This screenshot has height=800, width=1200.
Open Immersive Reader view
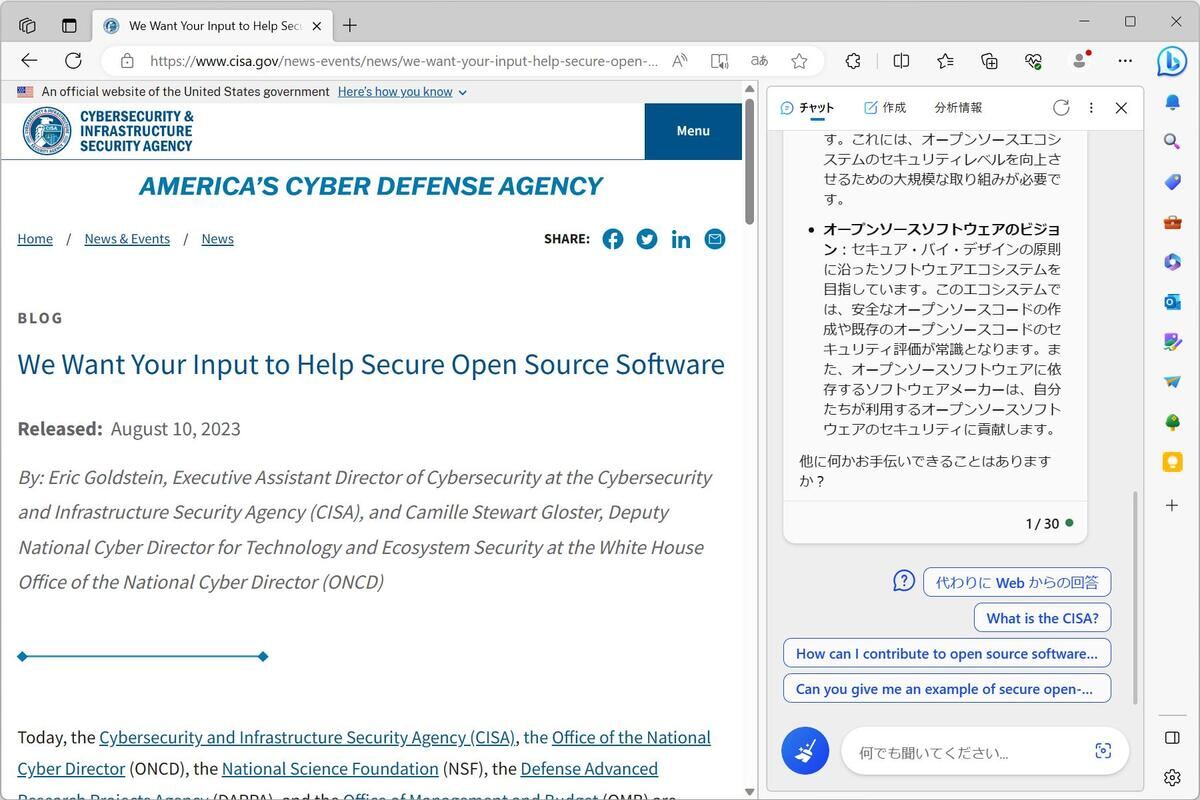719,61
